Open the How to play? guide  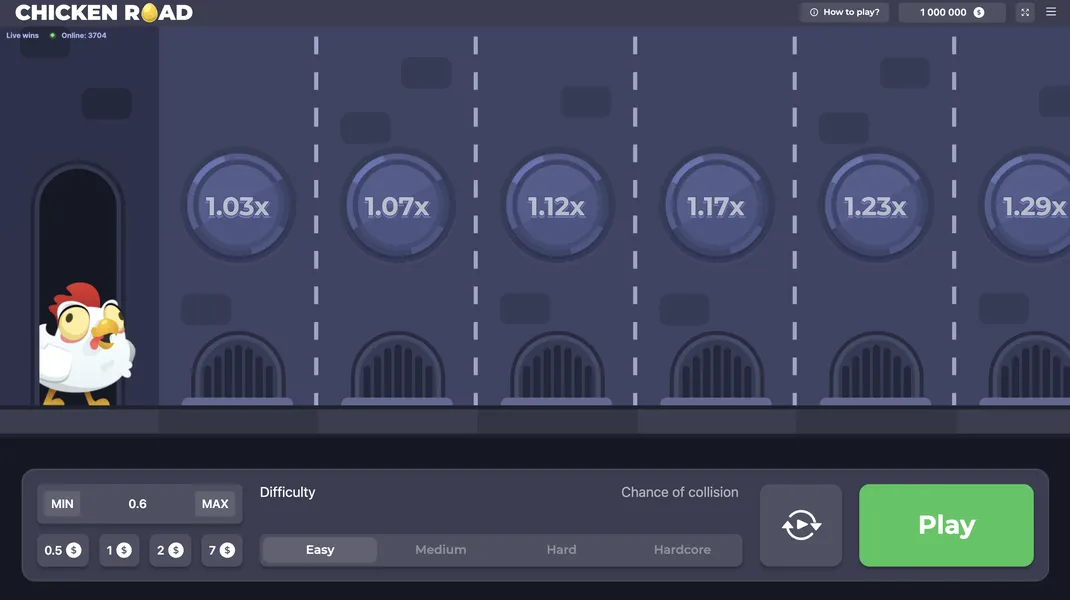845,12
